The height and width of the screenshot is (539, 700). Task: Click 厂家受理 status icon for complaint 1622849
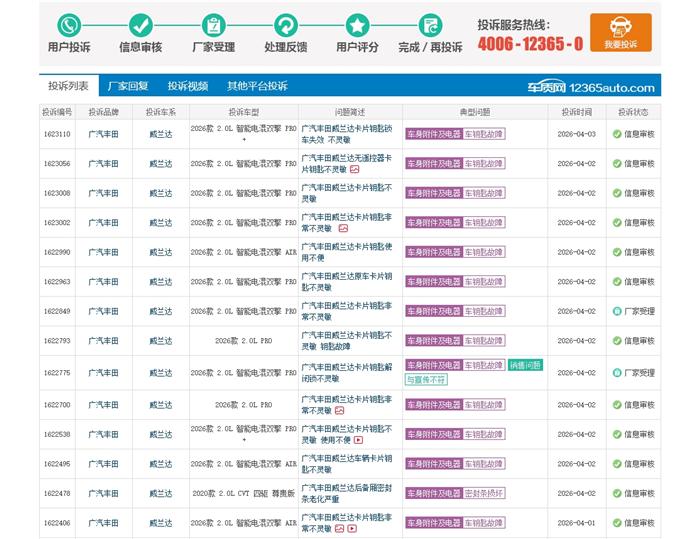(x=617, y=311)
